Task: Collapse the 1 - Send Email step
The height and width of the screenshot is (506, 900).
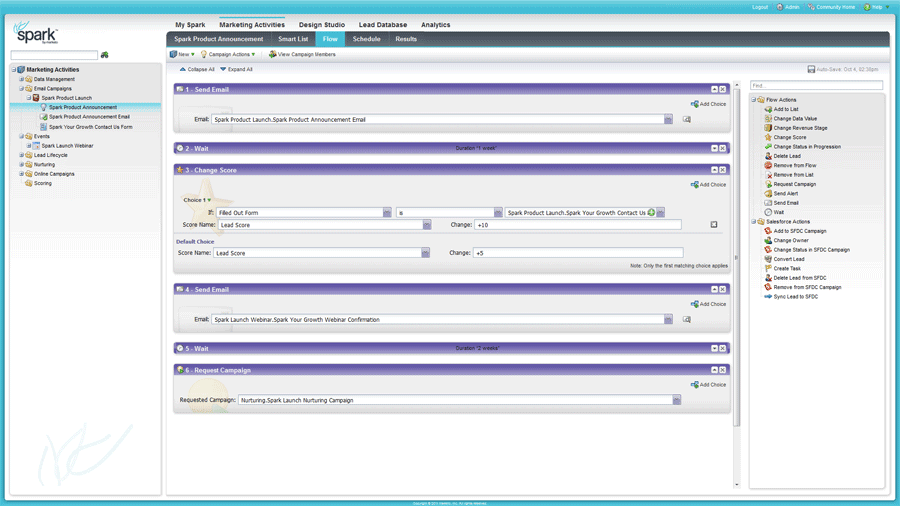Action: click(x=715, y=89)
